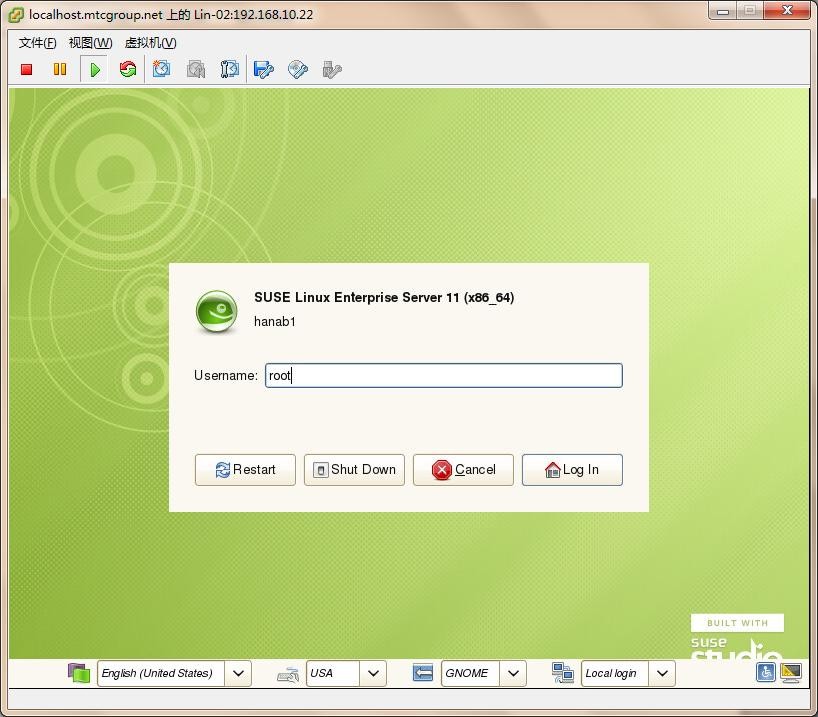Click the SUSE Linux Enterprise Server 11 title
The height and width of the screenshot is (717, 818).
(x=384, y=297)
